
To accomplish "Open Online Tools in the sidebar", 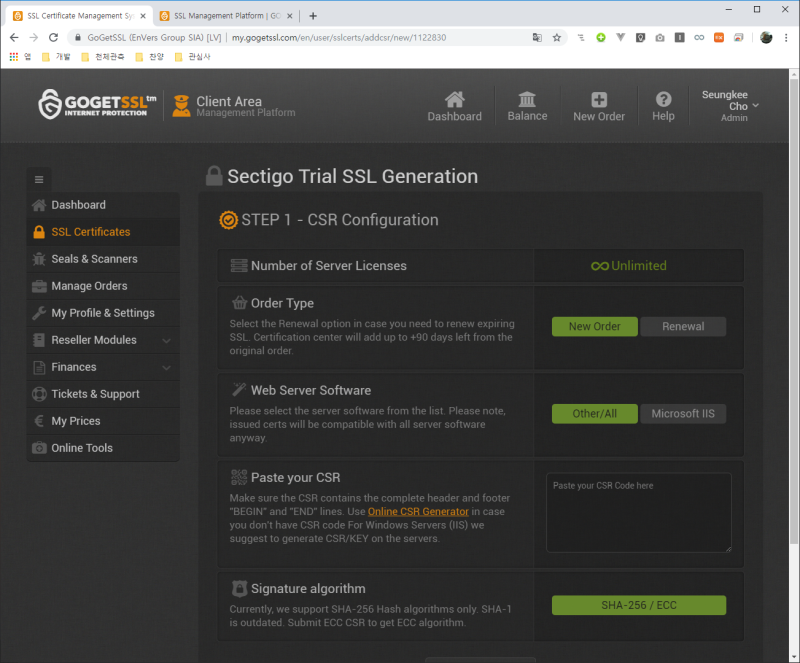I will pos(103,449).
